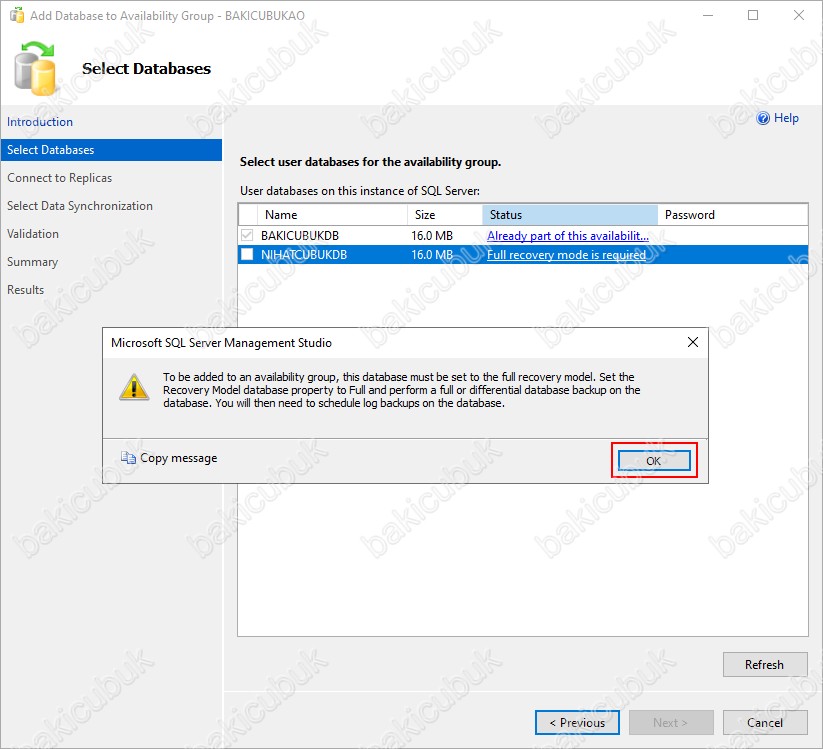
Task: Sort by the Name column header
Action: pos(332,215)
